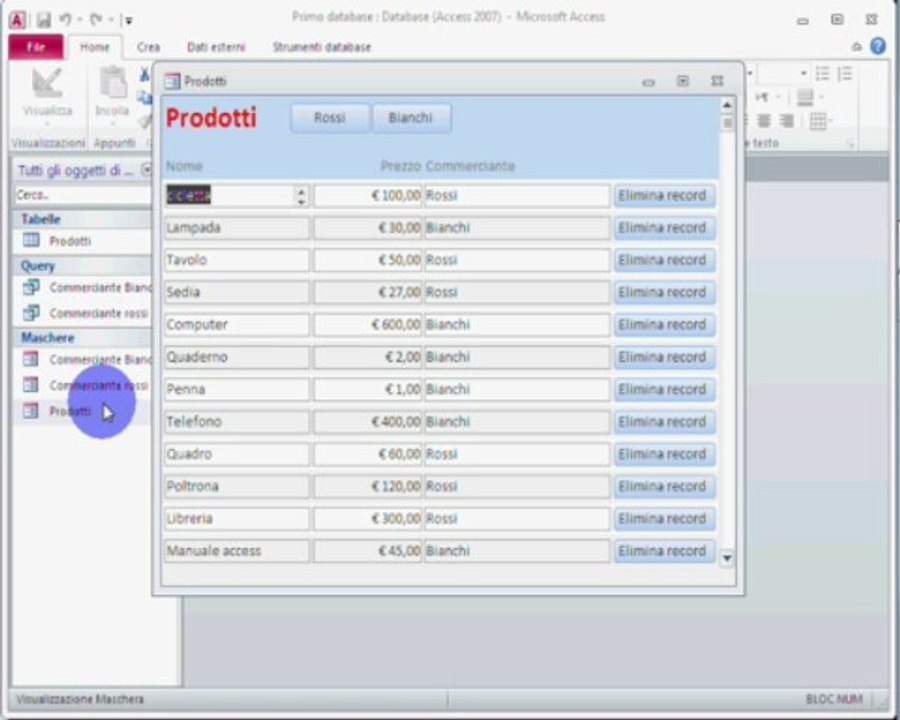Click the form icon in Prodotti window title
The width and height of the screenshot is (900, 720).
pos(172,81)
